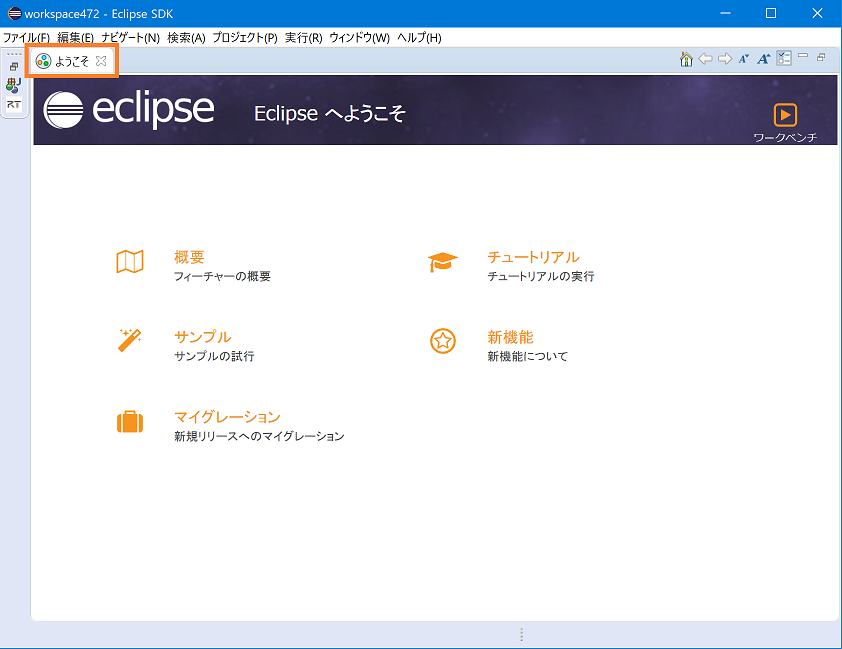Screen dimensions: 842x649
Task: Click the graduation cap tutorial icon
Action: click(442, 262)
